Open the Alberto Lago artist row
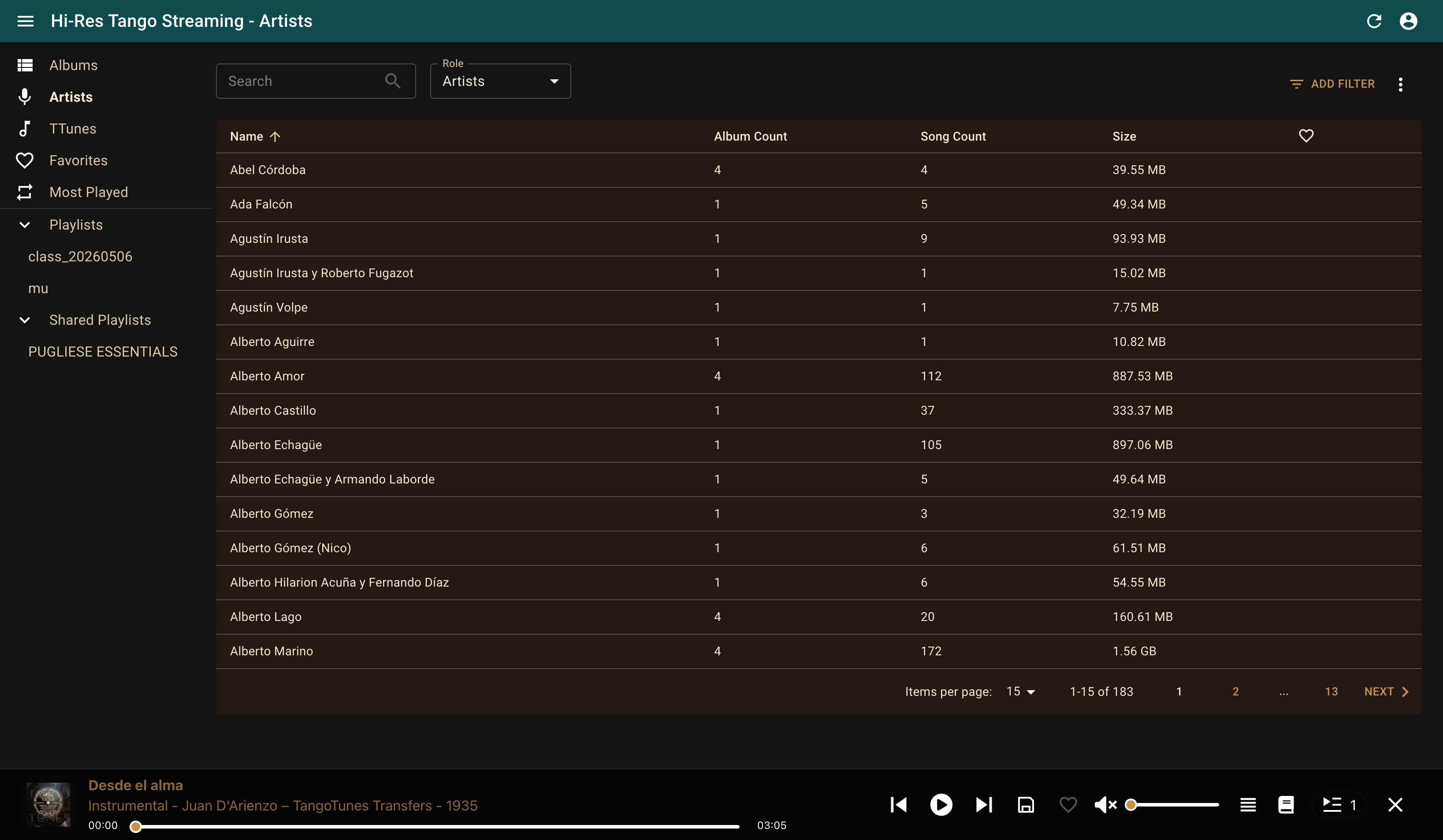 pyautogui.click(x=818, y=617)
